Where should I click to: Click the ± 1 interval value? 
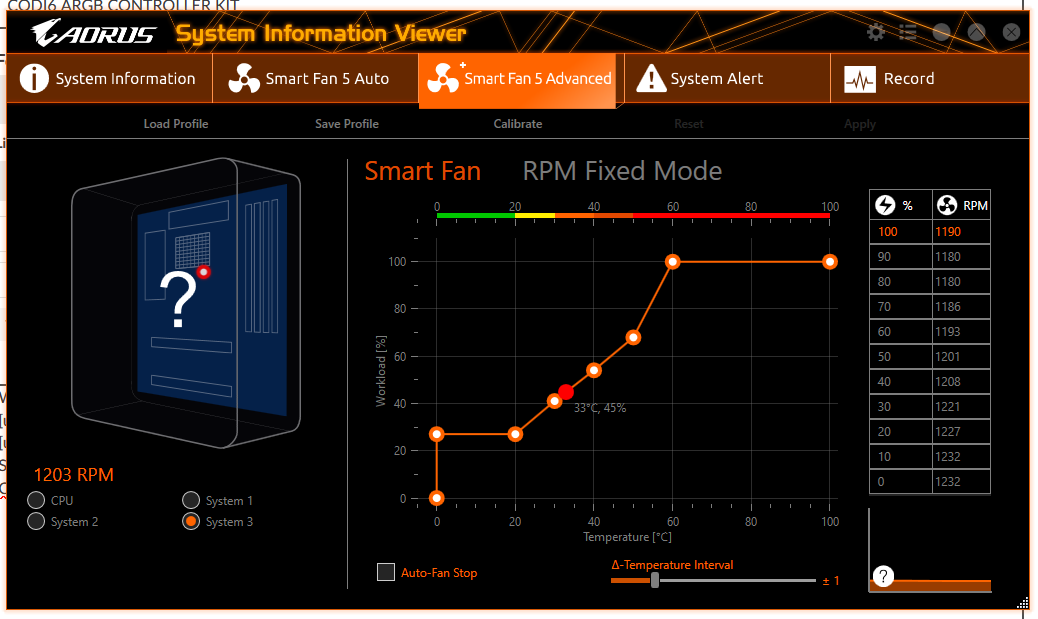click(831, 581)
